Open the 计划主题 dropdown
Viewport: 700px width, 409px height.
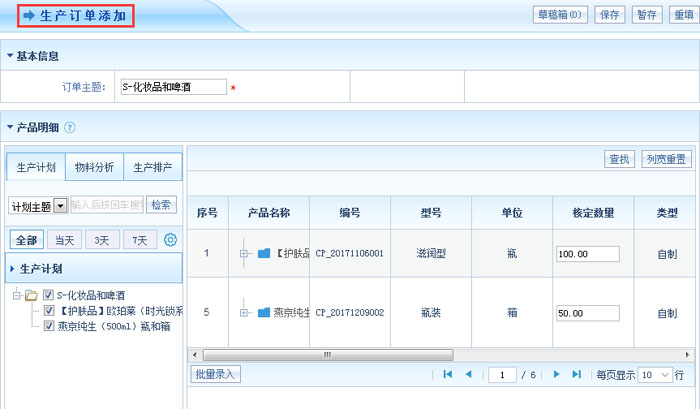(60, 205)
